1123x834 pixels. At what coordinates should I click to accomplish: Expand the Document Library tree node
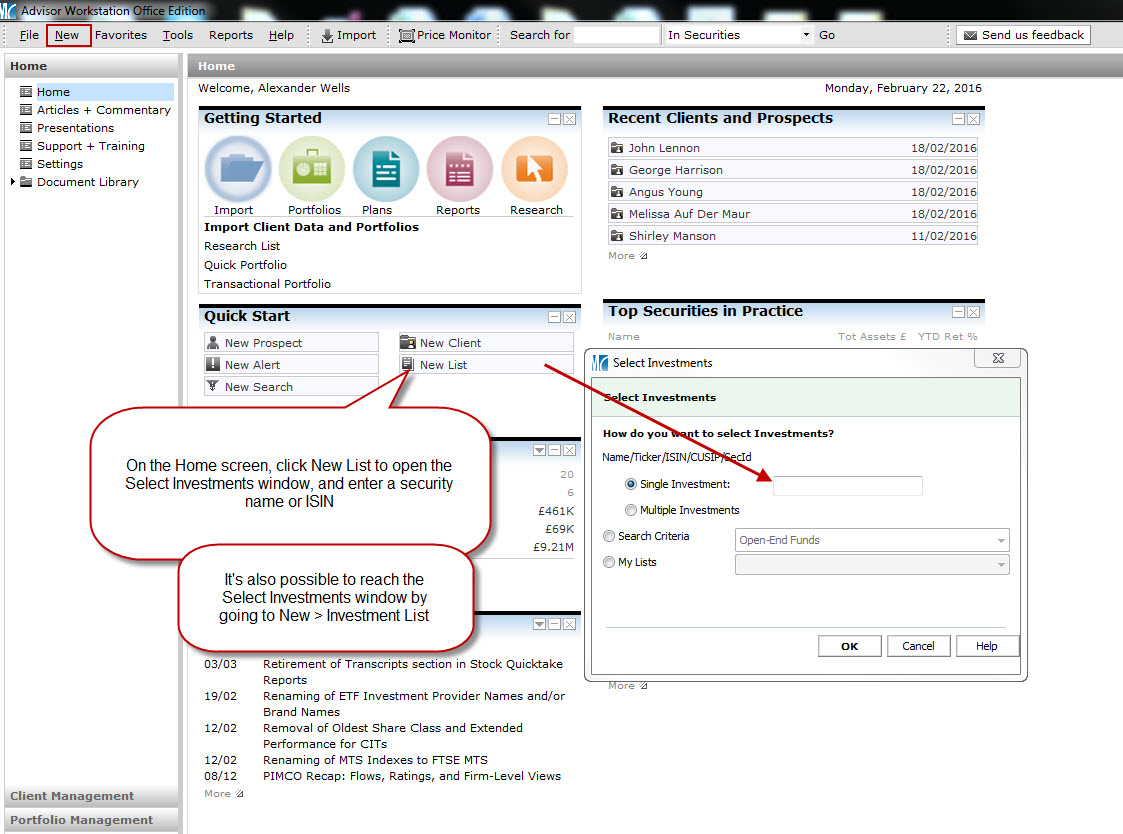(x=13, y=182)
